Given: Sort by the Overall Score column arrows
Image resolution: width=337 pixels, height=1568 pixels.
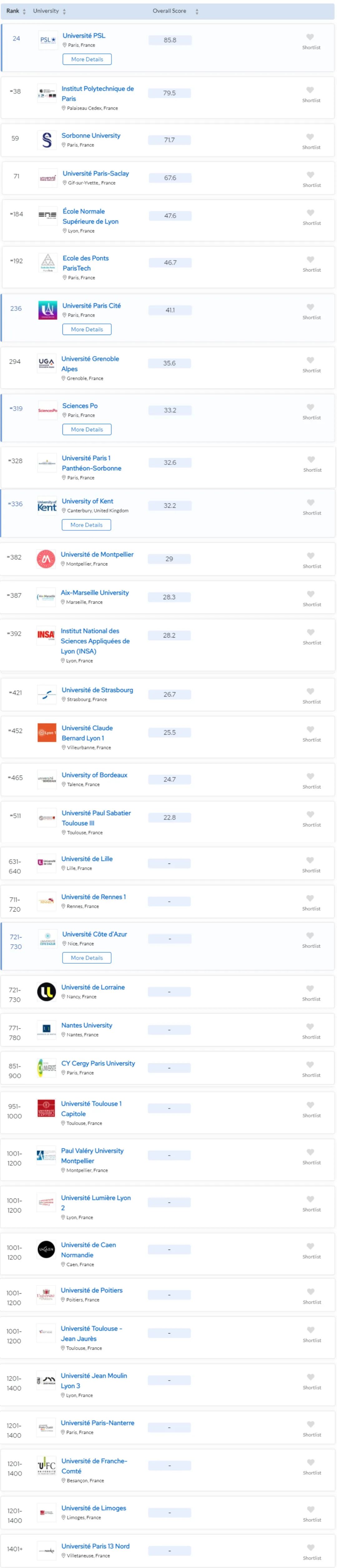Looking at the screenshot, I should coord(196,10).
